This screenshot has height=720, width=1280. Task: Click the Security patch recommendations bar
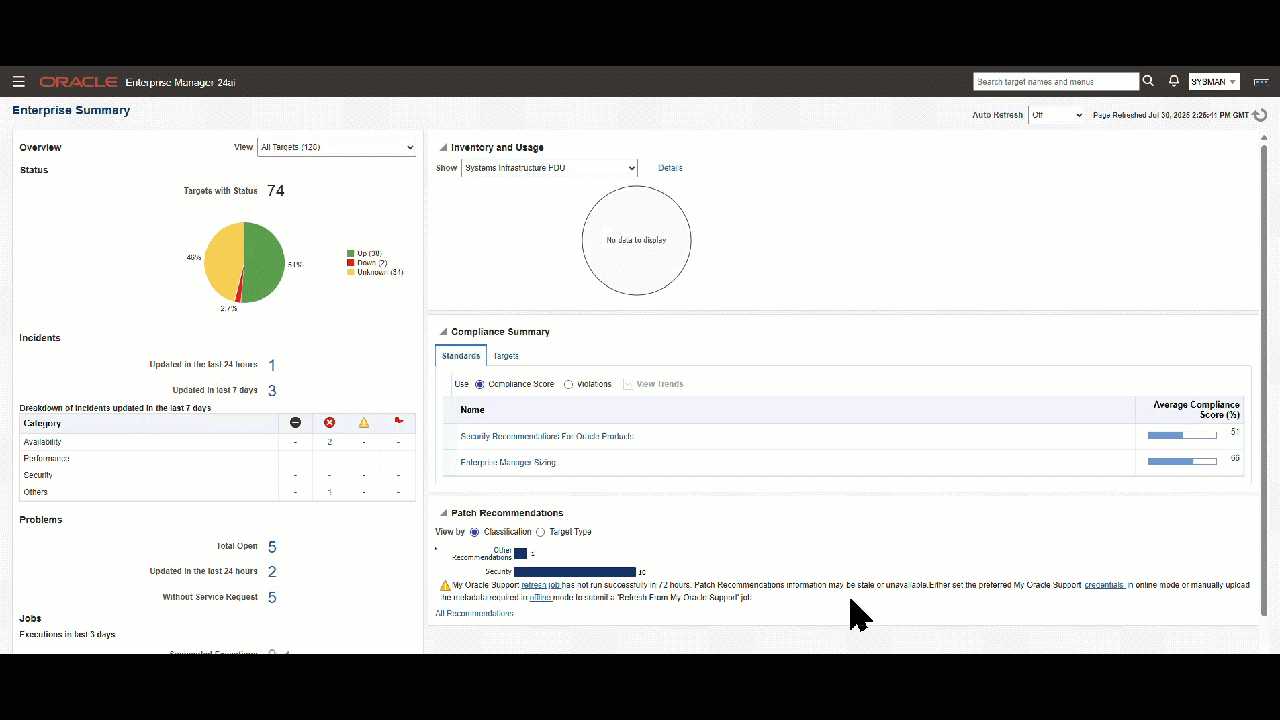pos(575,572)
